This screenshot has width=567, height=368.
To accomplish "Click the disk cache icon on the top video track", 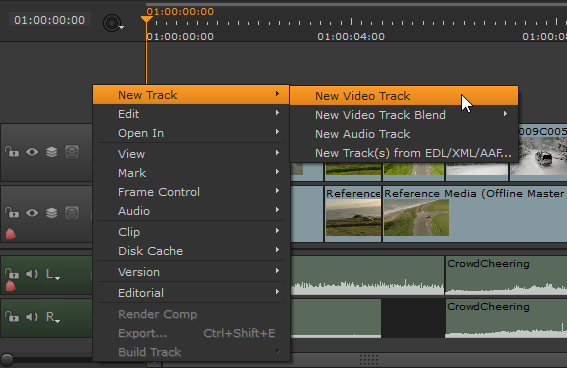I will pos(72,151).
